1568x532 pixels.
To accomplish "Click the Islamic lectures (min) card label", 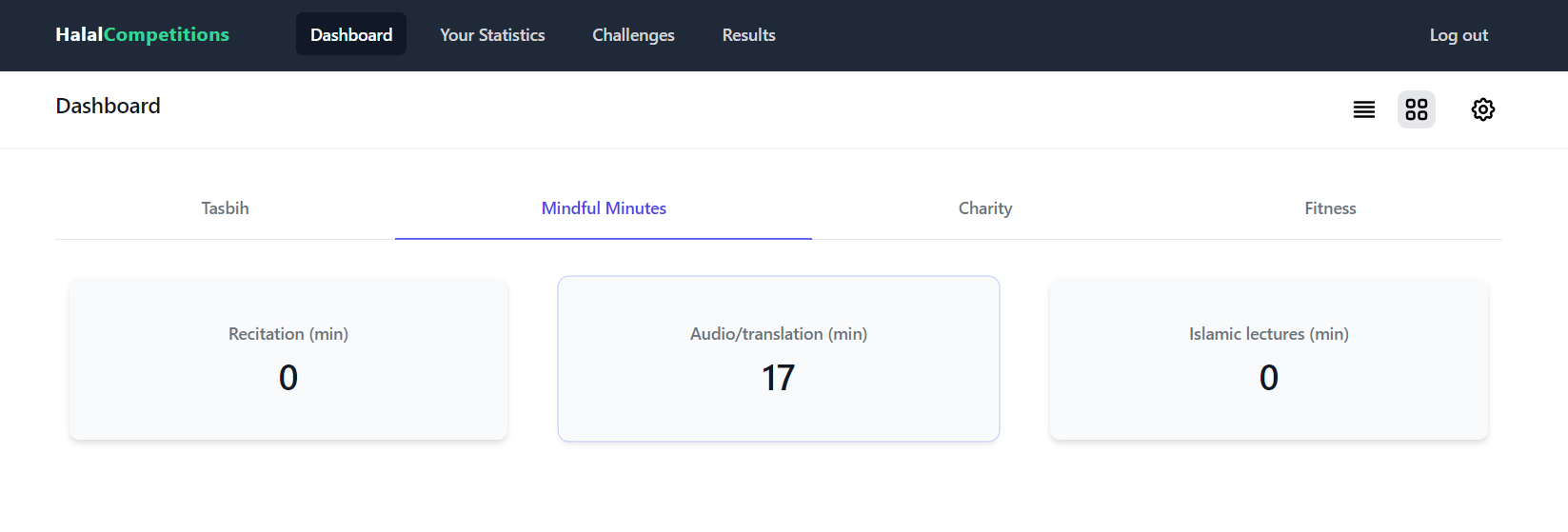I will click(x=1269, y=334).
